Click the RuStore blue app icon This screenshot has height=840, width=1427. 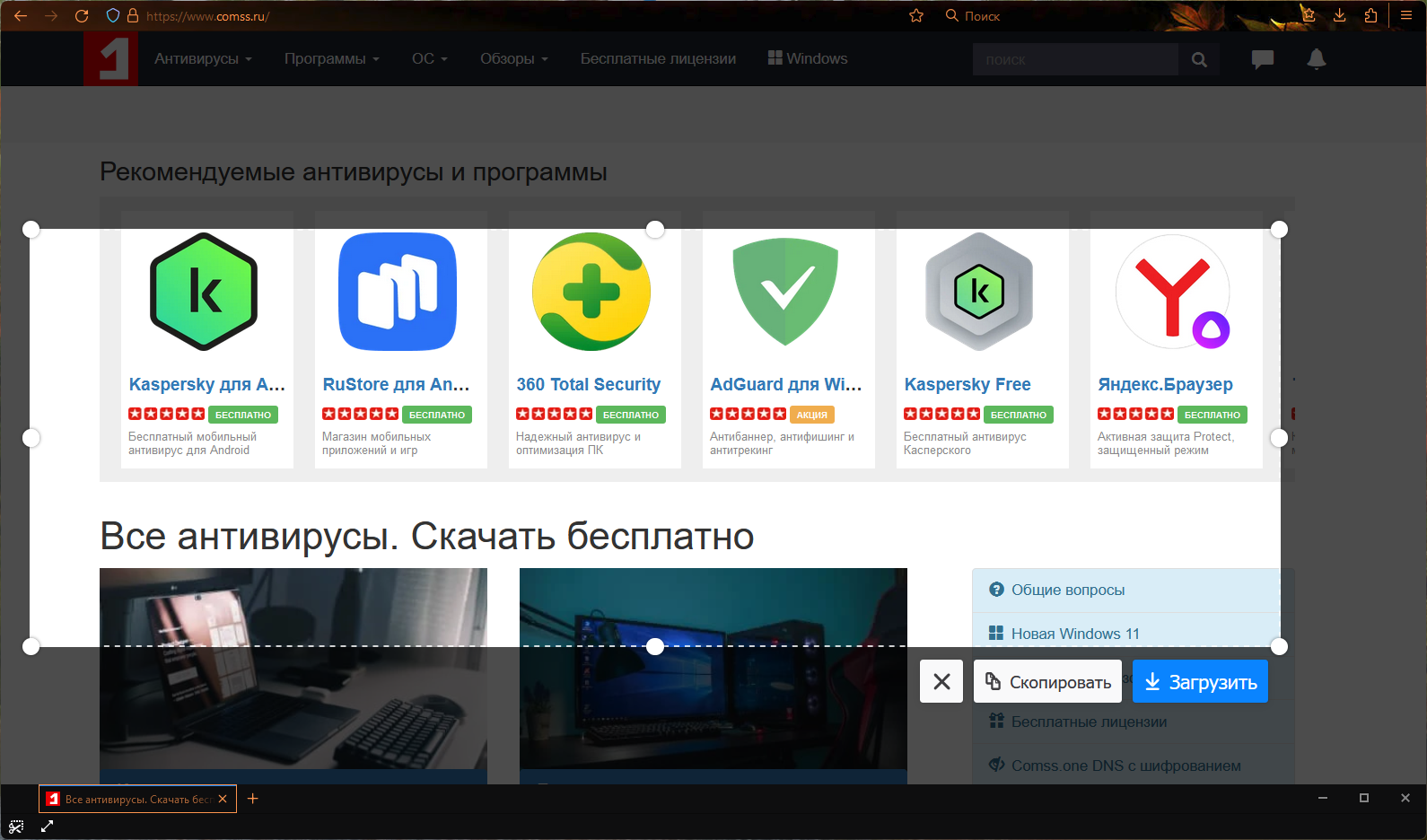(x=398, y=292)
